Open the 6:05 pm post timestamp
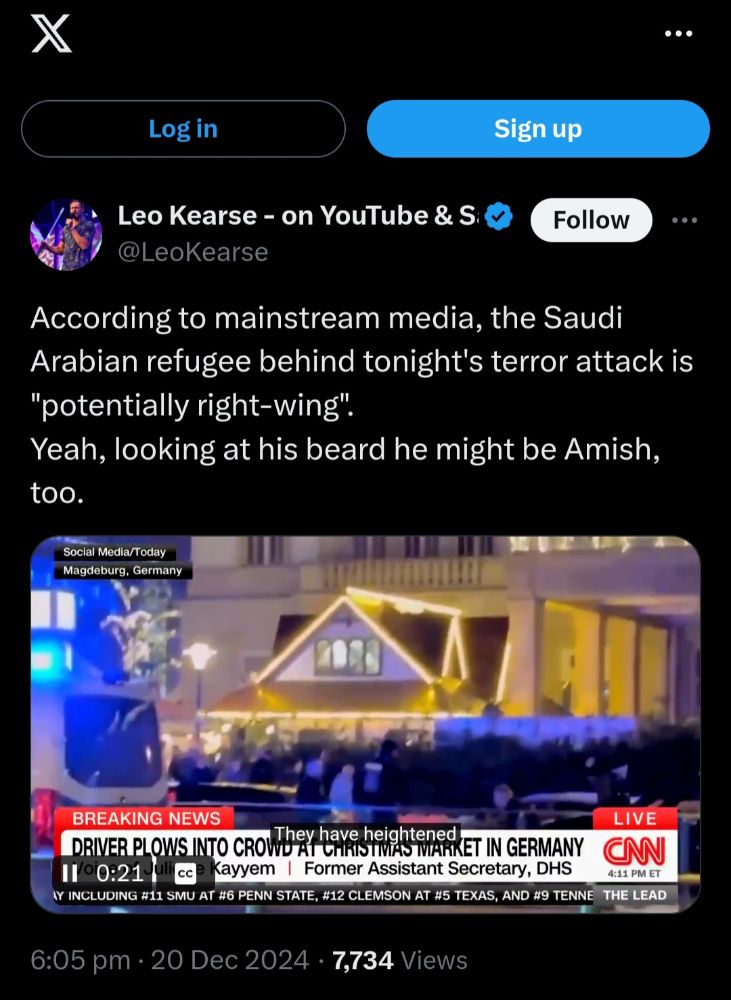 tap(80, 960)
